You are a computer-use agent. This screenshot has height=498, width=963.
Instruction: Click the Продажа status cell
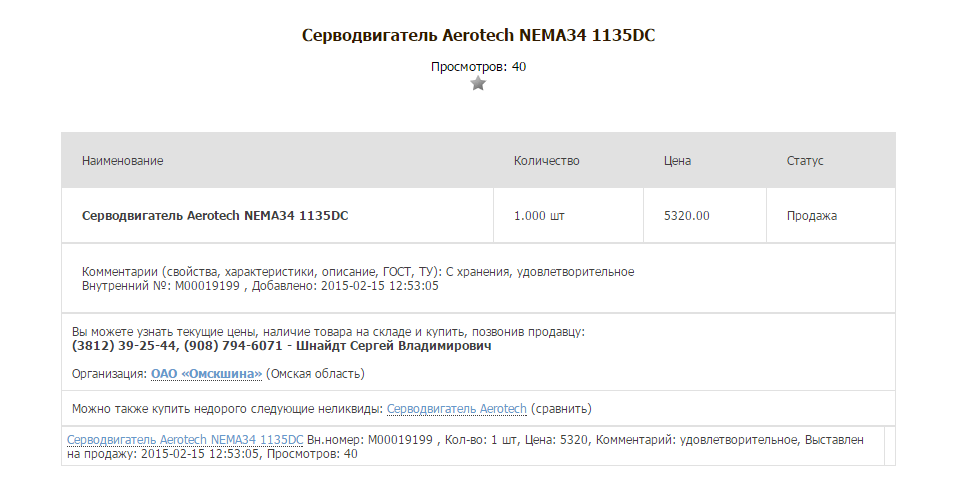[x=811, y=215]
